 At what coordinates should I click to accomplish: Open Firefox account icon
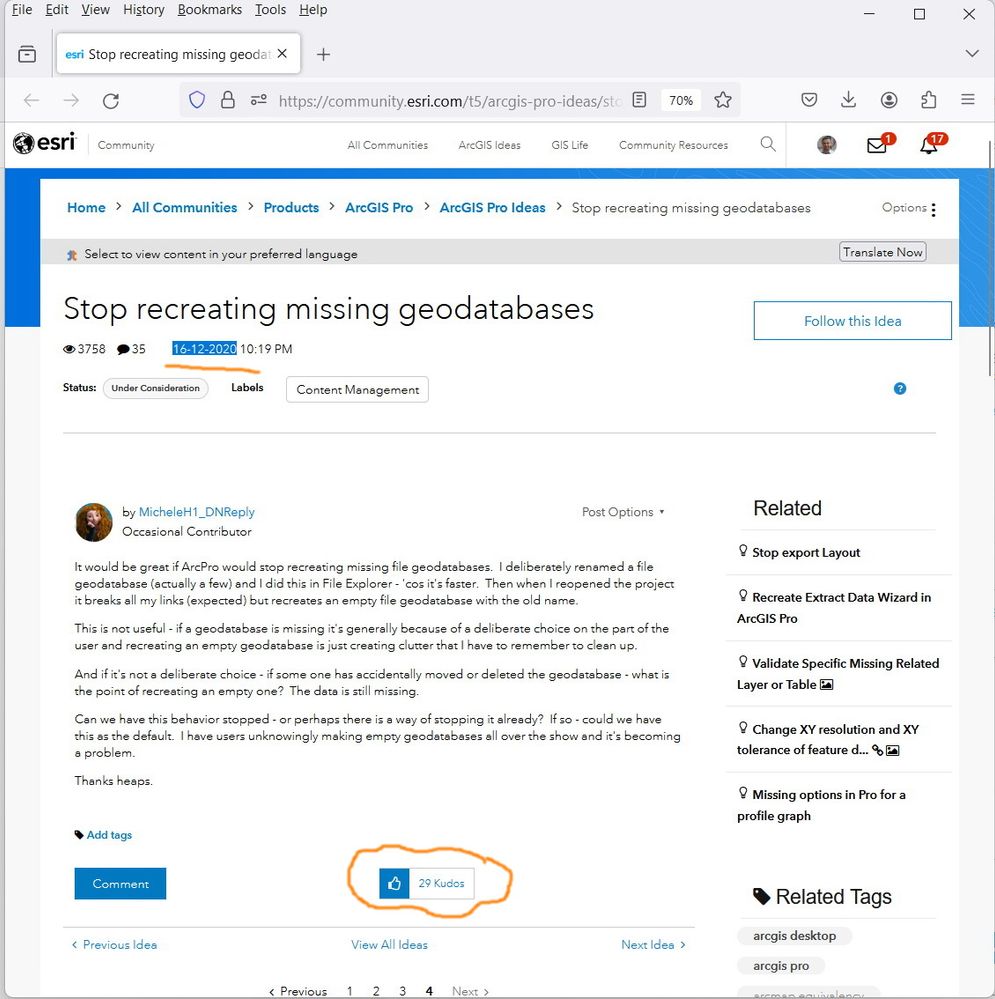tap(889, 99)
